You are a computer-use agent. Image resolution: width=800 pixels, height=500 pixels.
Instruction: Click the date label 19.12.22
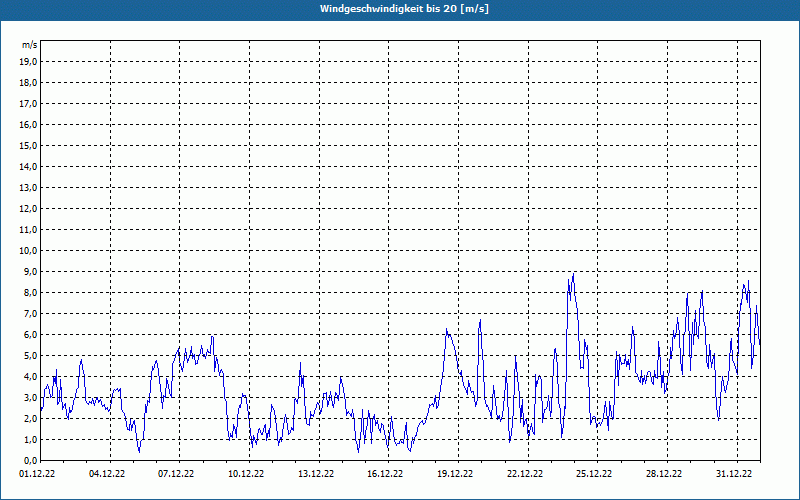coord(455,474)
